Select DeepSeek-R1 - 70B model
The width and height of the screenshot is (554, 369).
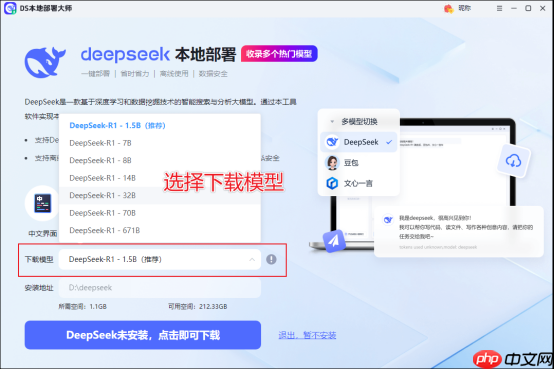[160, 213]
